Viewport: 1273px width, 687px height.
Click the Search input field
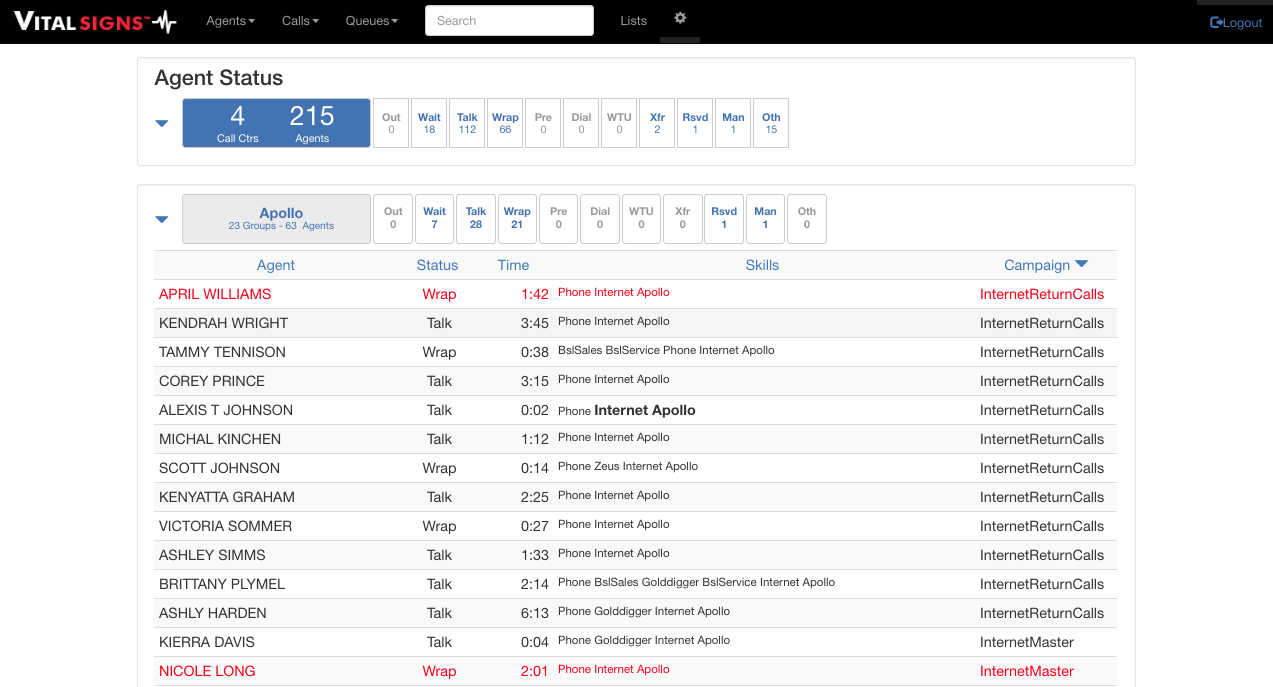tap(509, 21)
